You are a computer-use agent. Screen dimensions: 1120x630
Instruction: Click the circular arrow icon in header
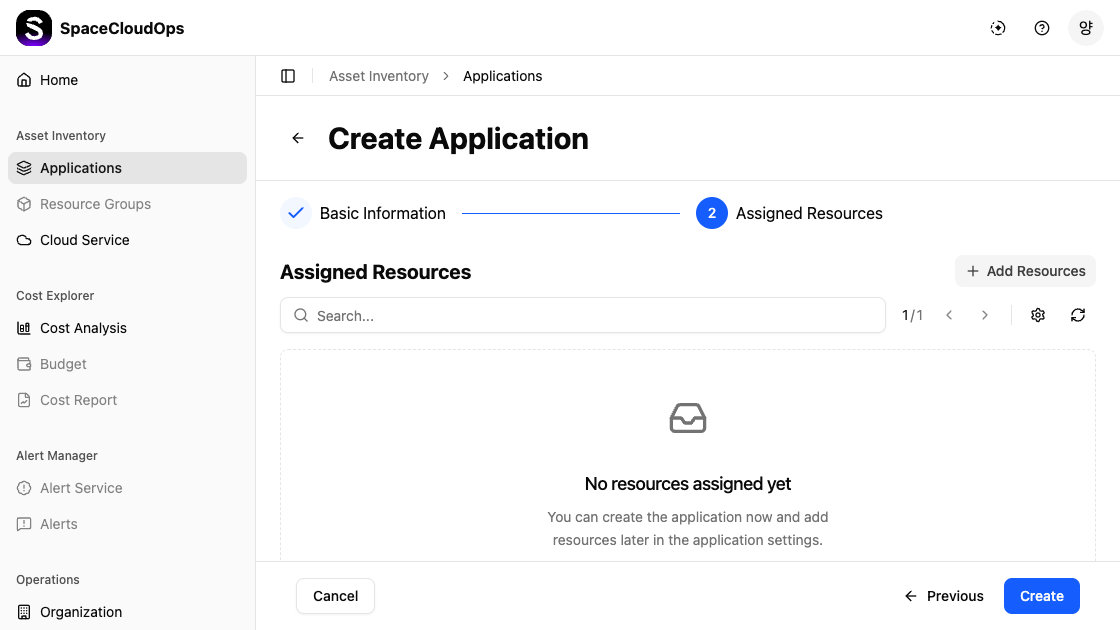click(998, 28)
